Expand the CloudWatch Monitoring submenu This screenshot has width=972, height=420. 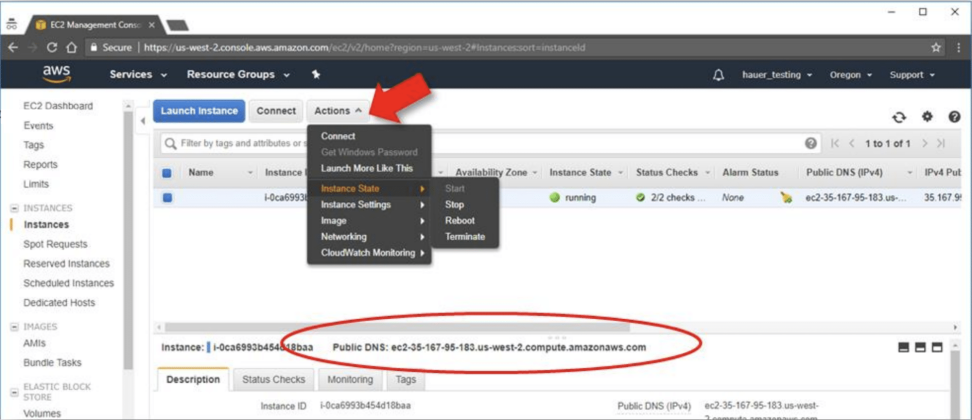369,253
